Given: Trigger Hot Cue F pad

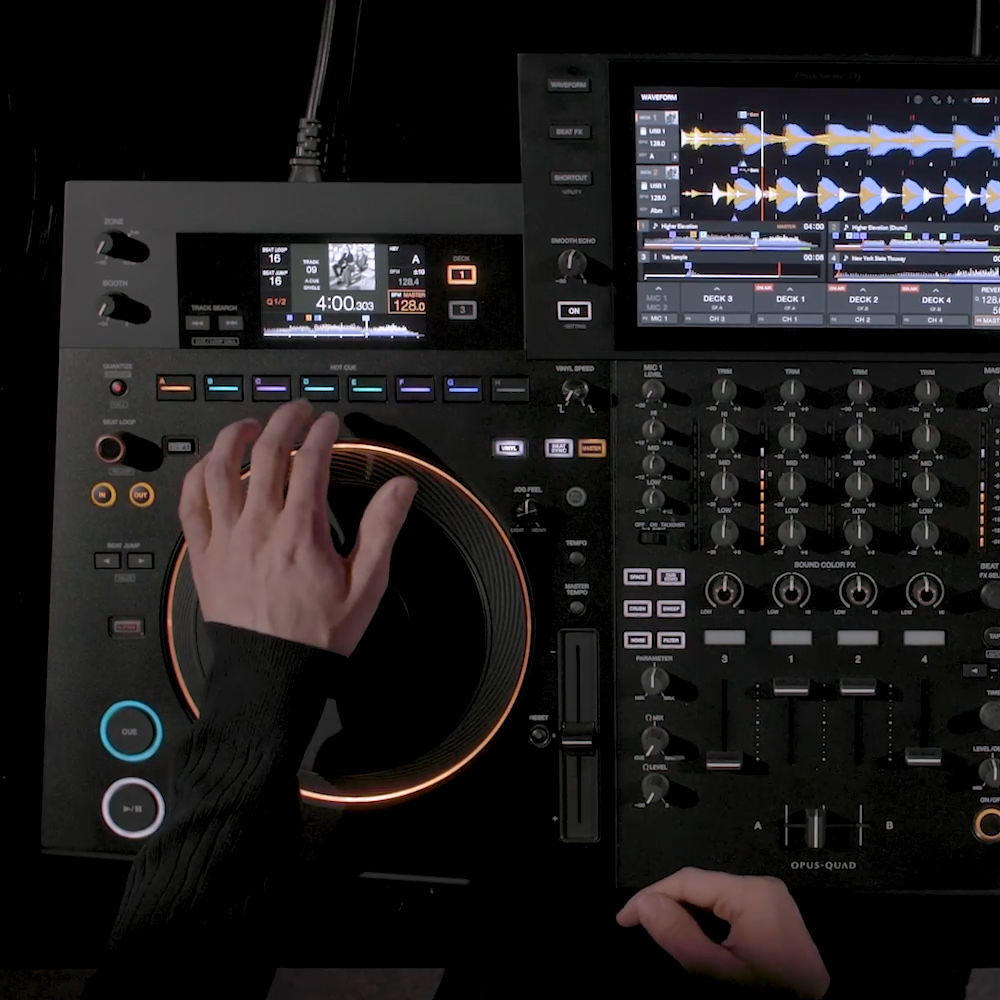Looking at the screenshot, I should coord(415,388).
